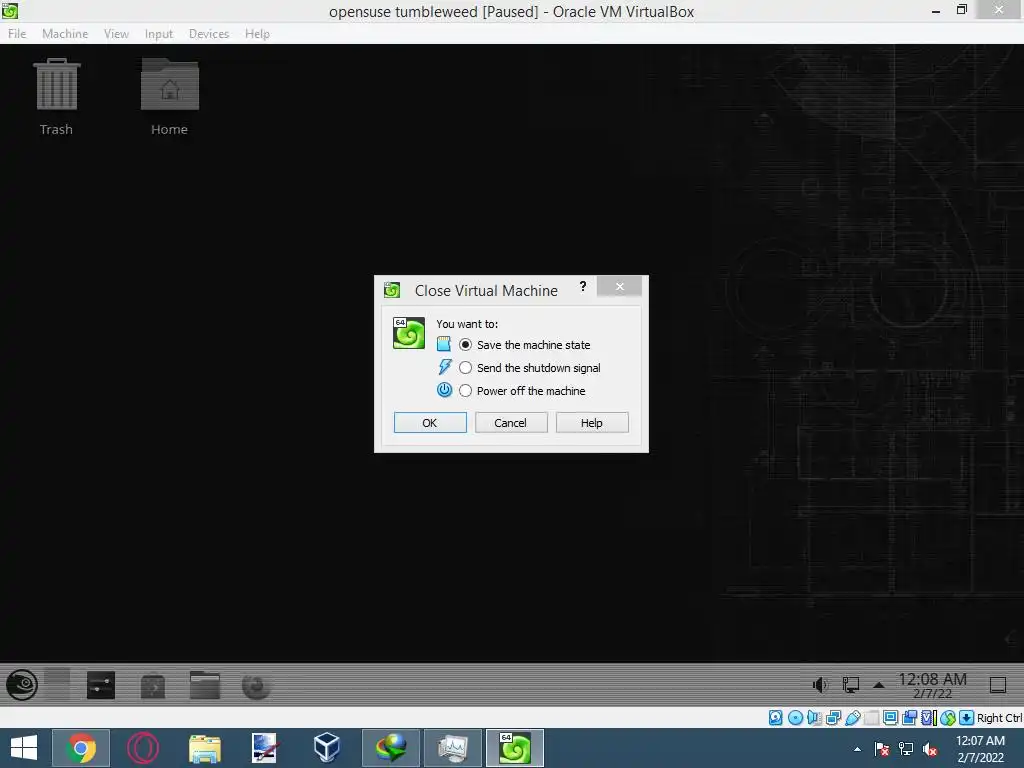The height and width of the screenshot is (768, 1024).
Task: Switch to Internet Download Manager in taskbar
Action: [391, 748]
